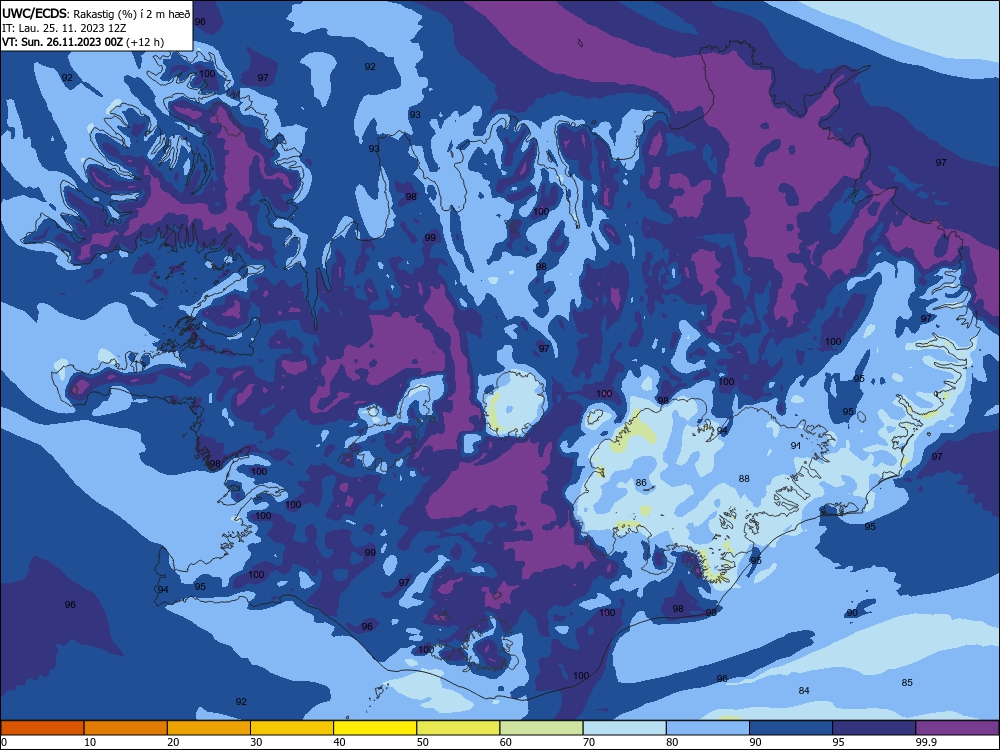Click the legend tick label 10
Screen dimensions: 1000x750
click(x=90, y=742)
